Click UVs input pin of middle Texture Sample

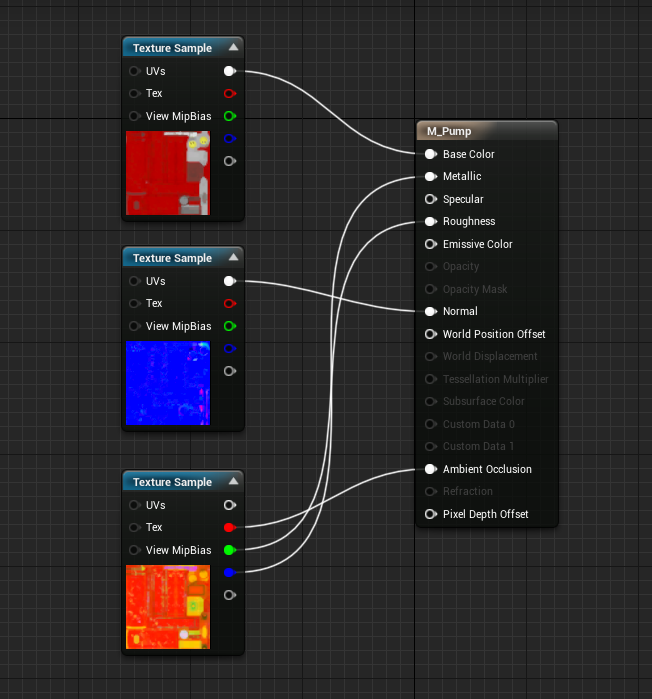(135, 281)
